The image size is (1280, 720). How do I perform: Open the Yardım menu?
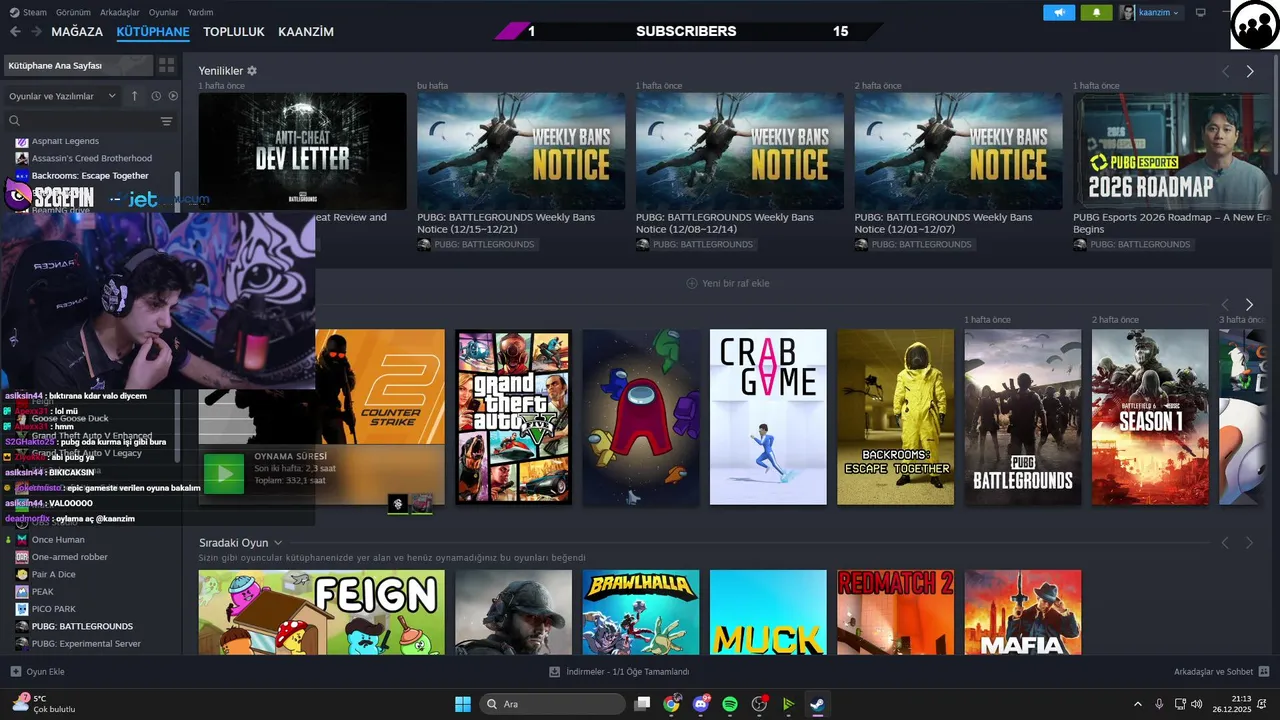click(201, 12)
